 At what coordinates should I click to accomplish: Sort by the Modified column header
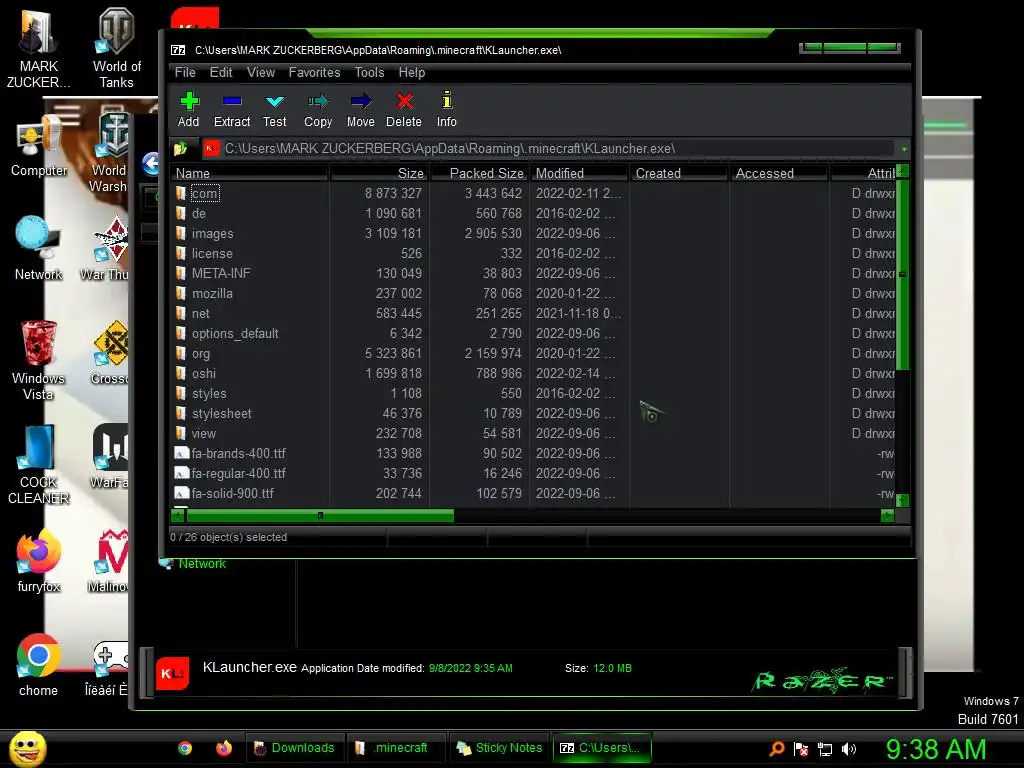(x=579, y=173)
